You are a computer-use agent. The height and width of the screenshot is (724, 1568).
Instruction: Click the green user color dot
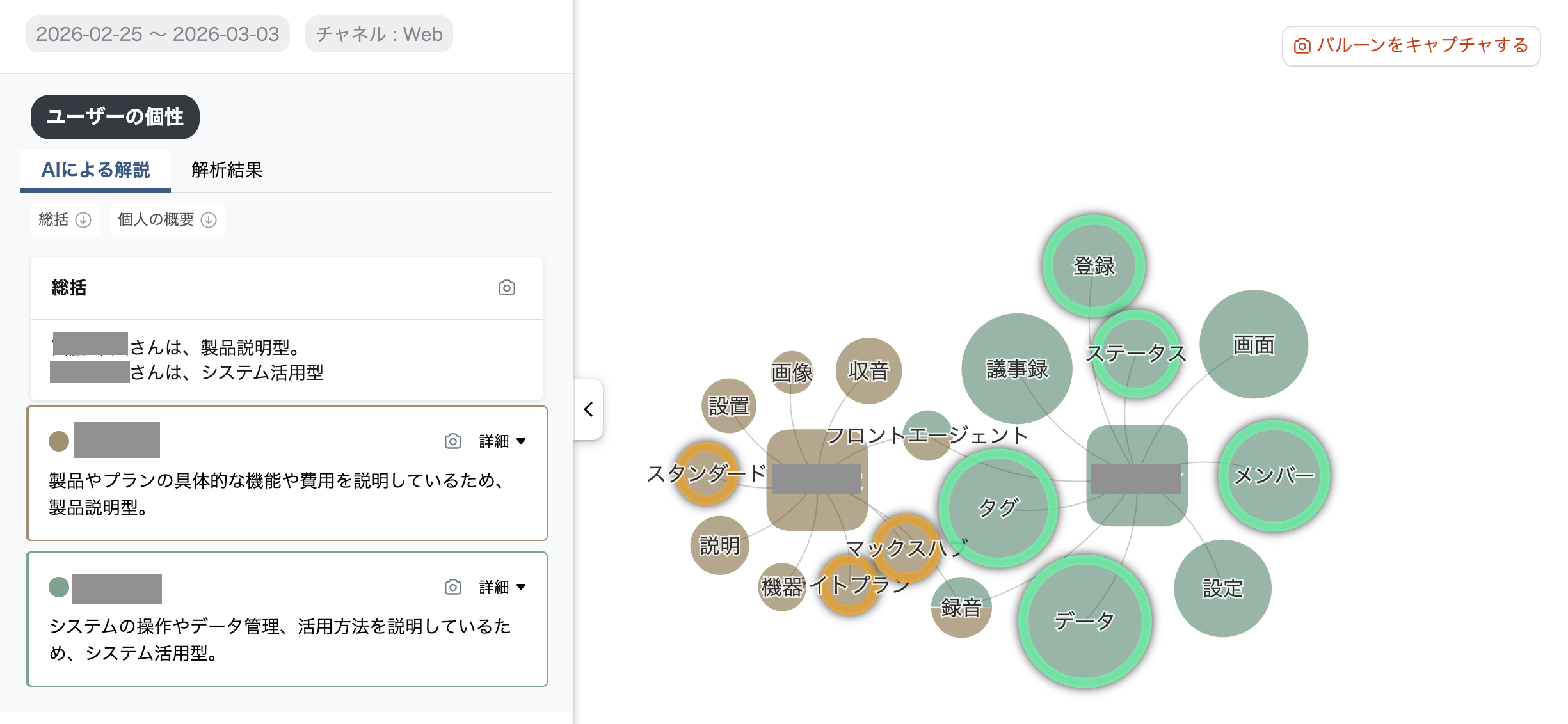59,587
